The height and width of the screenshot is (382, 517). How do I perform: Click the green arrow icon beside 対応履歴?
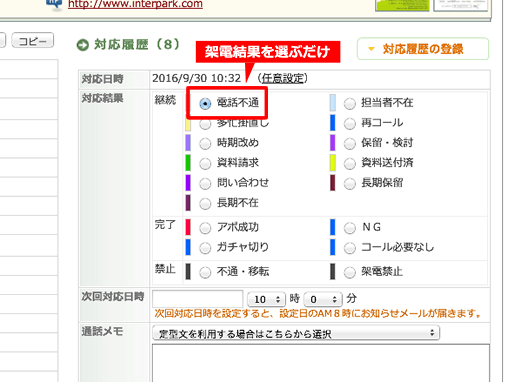pos(82,45)
